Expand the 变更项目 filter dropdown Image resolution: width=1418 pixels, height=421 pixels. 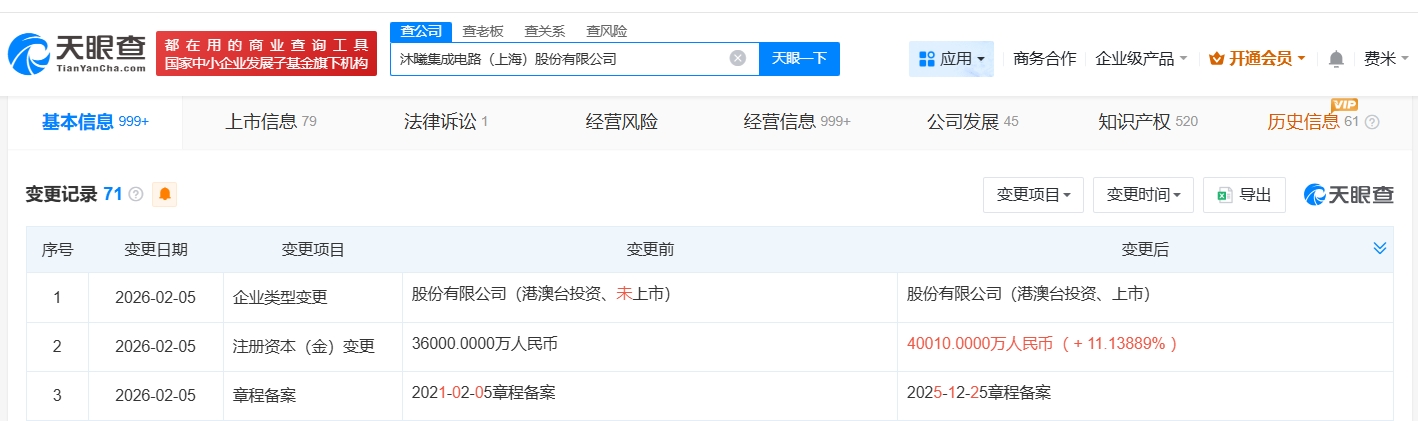(1033, 195)
